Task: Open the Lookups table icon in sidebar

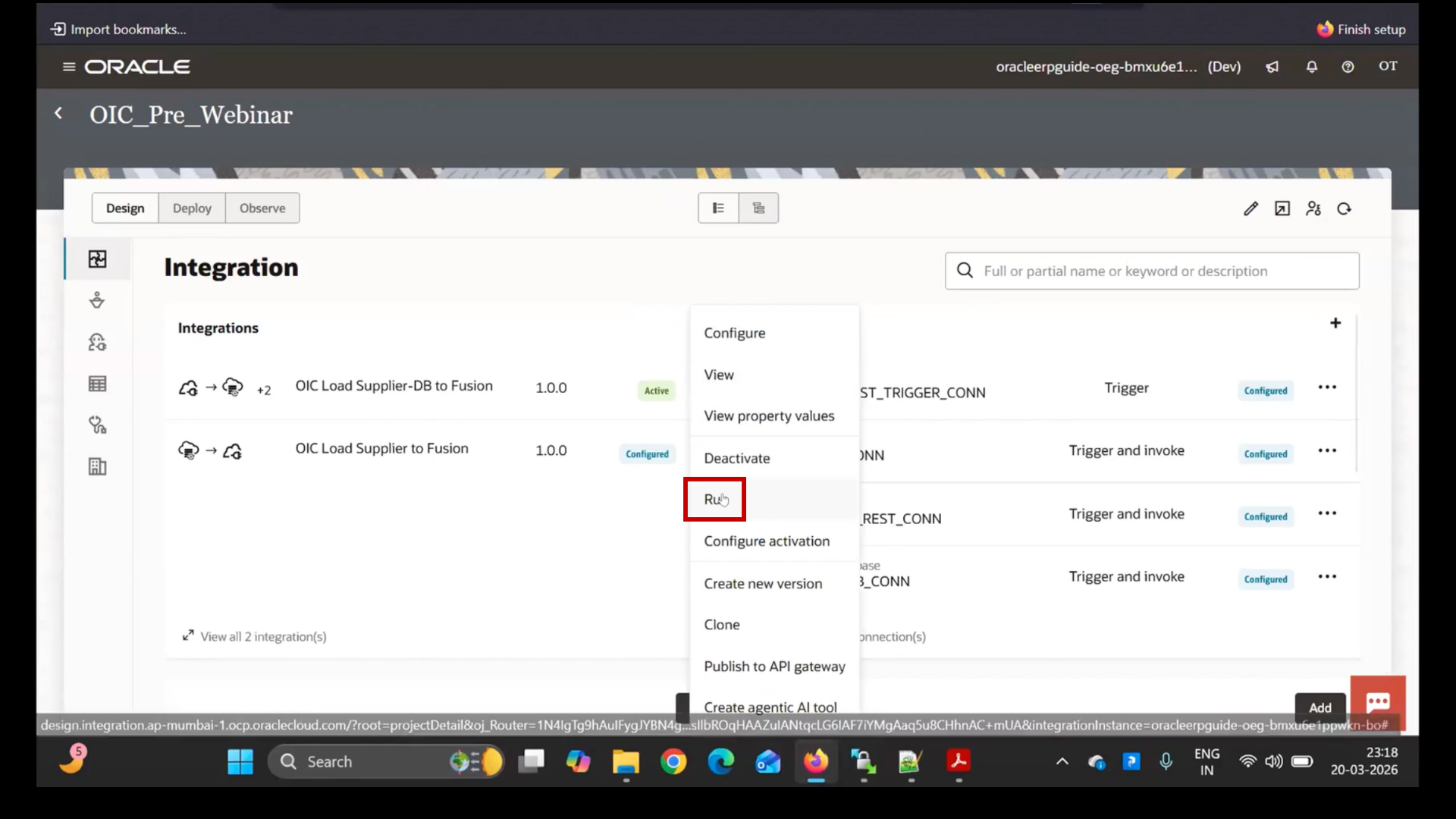Action: tap(97, 383)
